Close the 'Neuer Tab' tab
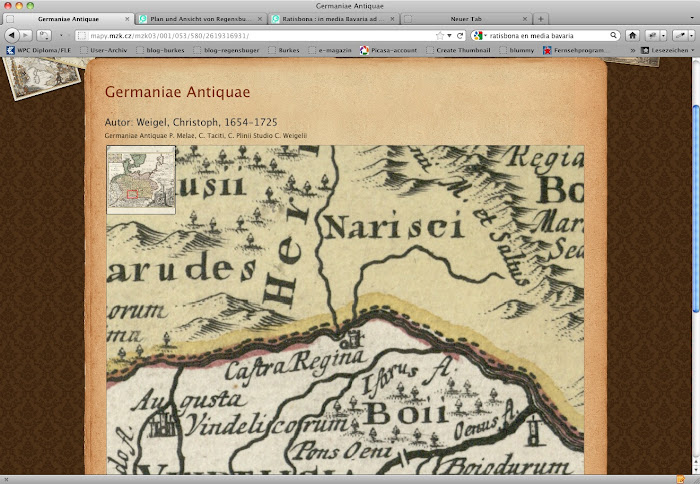 525,19
